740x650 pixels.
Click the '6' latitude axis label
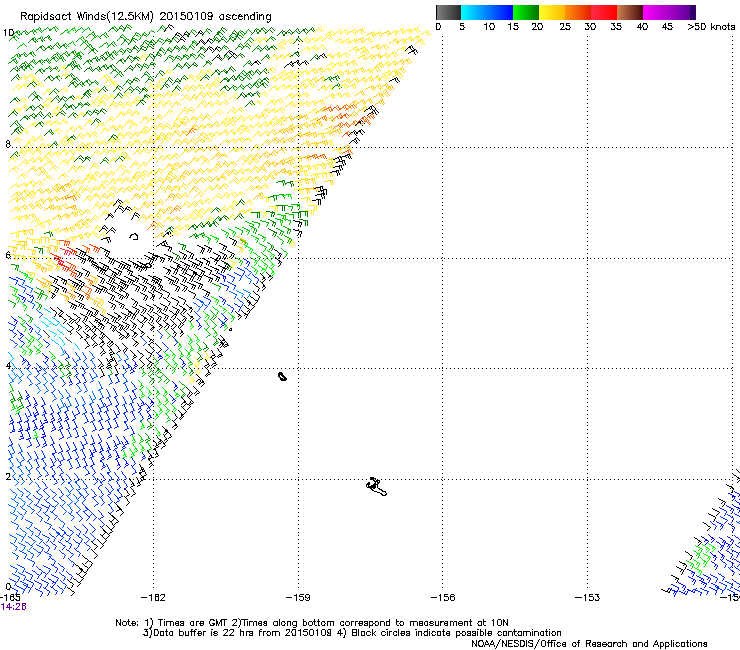[8, 255]
